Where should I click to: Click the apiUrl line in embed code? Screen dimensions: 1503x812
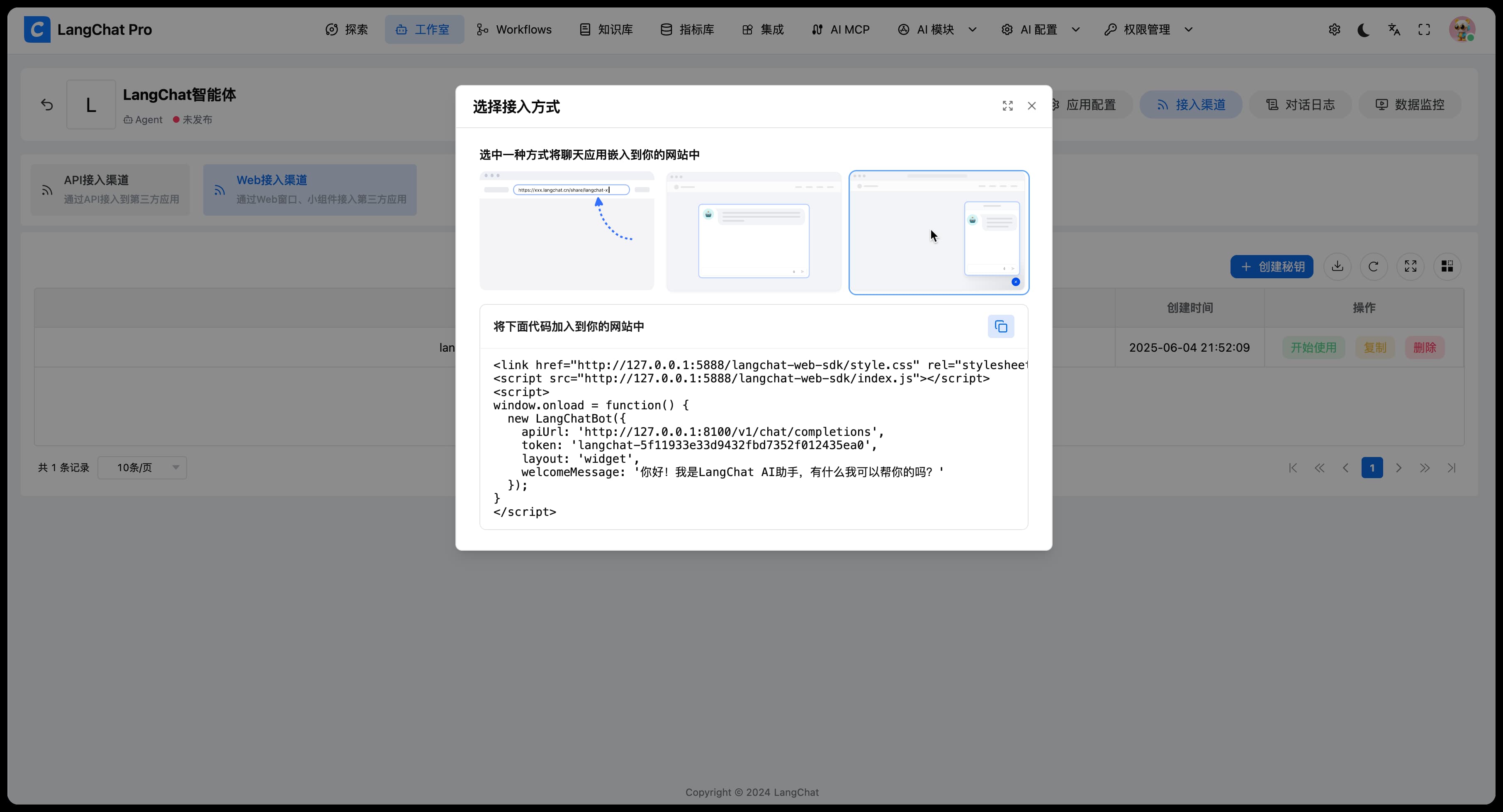click(x=703, y=432)
